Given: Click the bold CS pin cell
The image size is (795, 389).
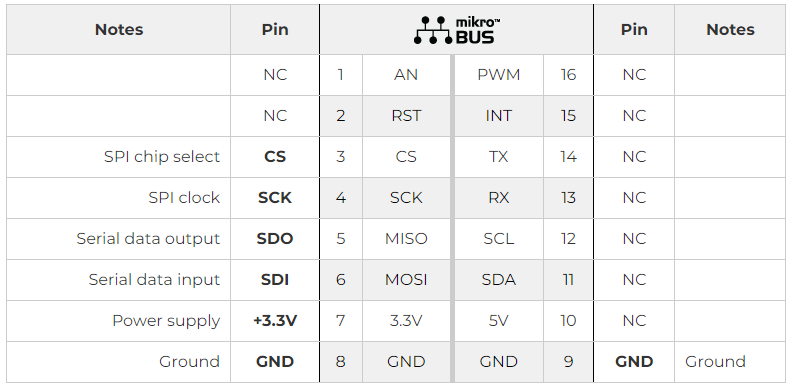Looking at the screenshot, I should point(275,157).
